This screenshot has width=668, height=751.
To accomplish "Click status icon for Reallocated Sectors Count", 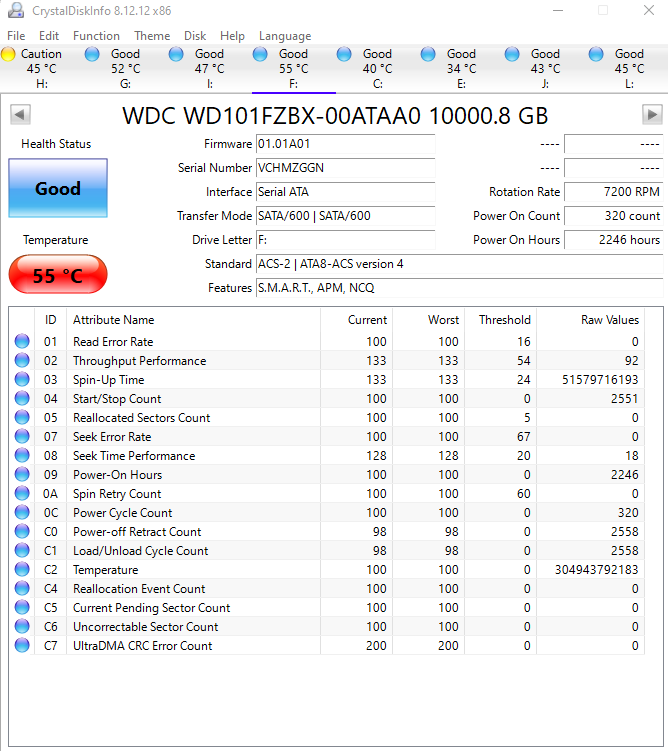I will click(22, 417).
